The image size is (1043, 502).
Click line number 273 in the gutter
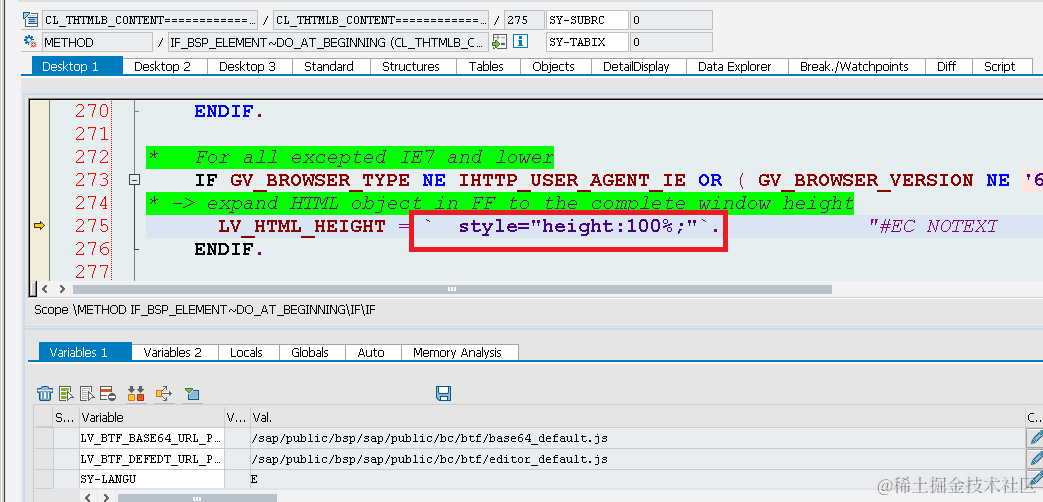(92, 180)
